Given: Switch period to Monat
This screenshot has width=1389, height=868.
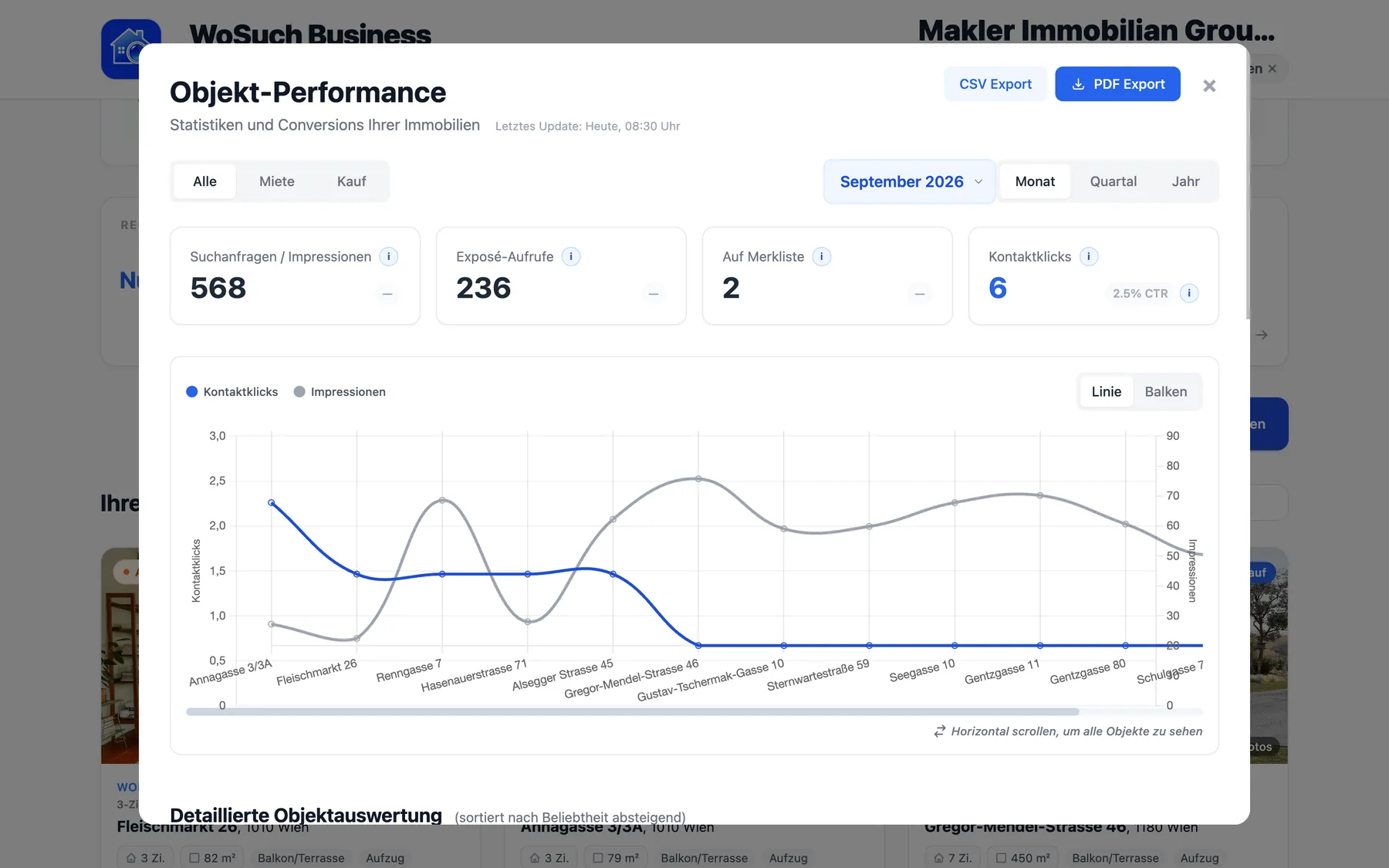Looking at the screenshot, I should 1035,181.
